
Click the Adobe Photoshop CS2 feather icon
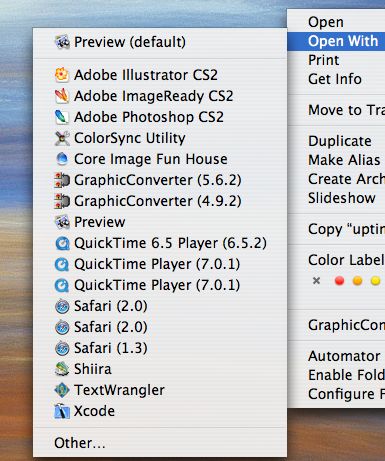coord(62,117)
